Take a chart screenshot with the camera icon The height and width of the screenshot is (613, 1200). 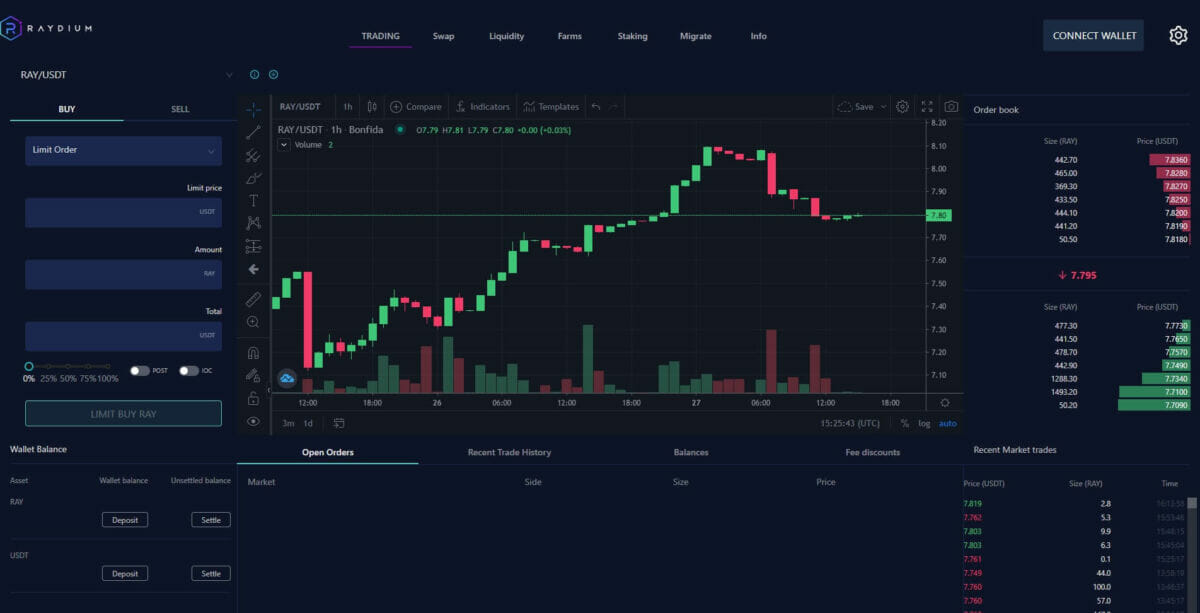[949, 106]
